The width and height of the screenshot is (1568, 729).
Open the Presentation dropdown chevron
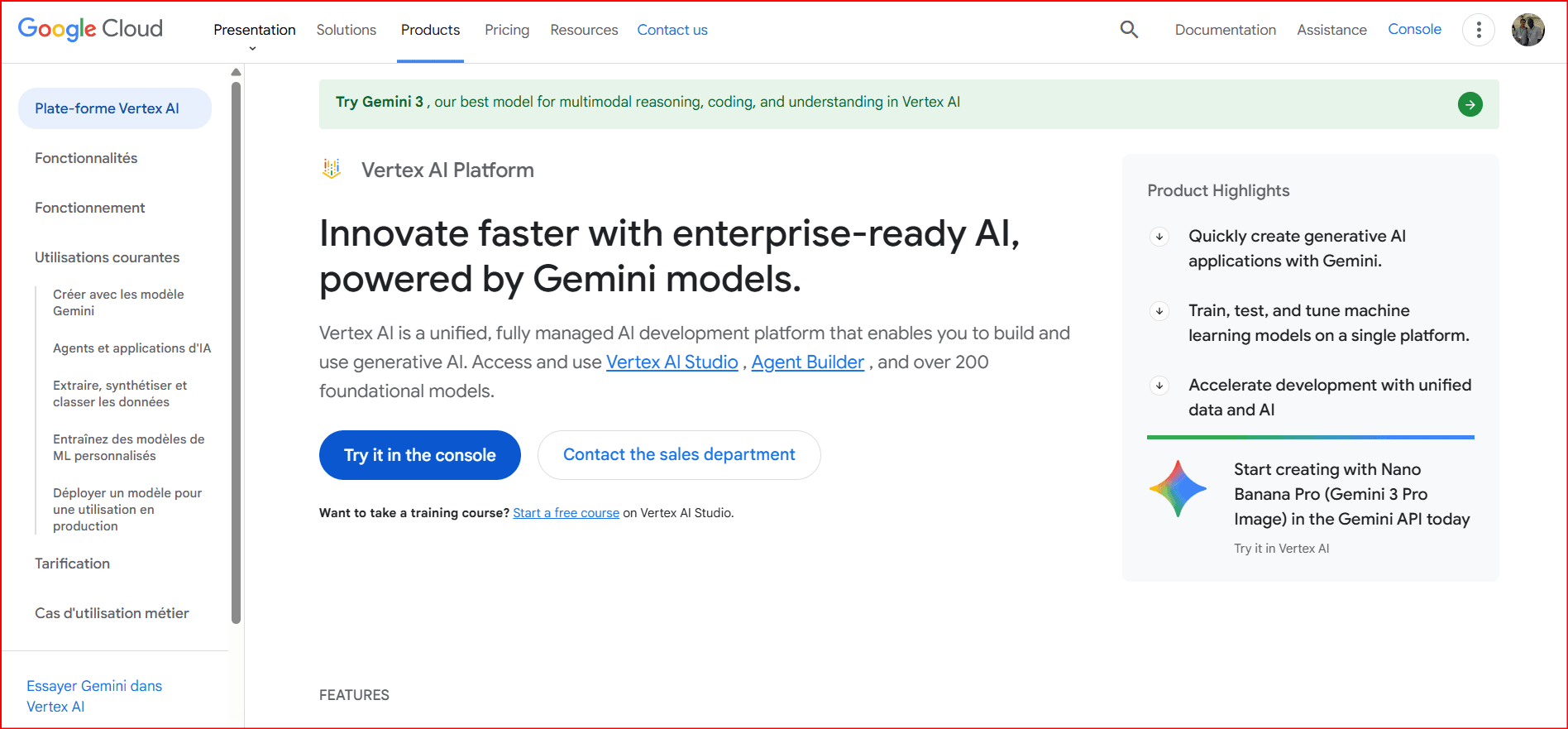[253, 48]
